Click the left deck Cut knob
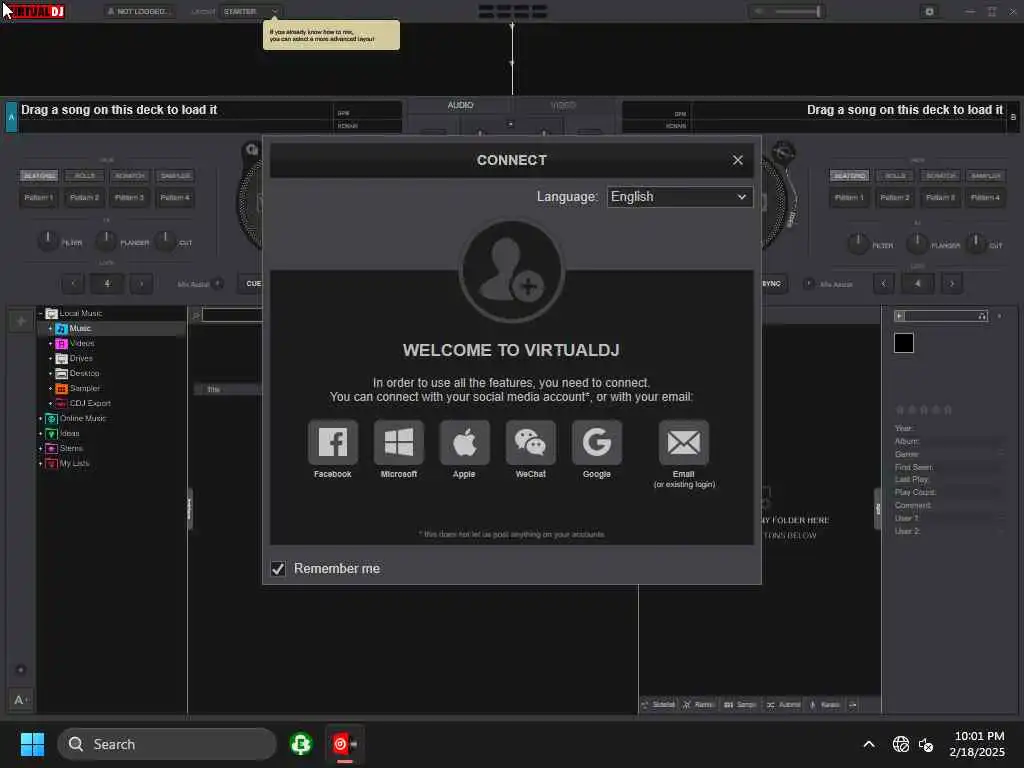This screenshot has height=768, width=1024. pyautogui.click(x=165, y=241)
